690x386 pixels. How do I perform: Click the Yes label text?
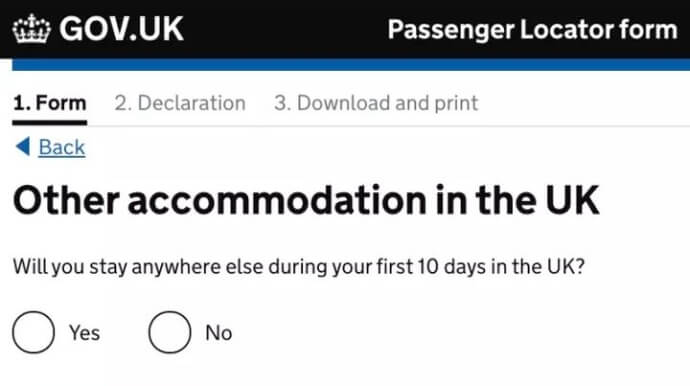(84, 333)
